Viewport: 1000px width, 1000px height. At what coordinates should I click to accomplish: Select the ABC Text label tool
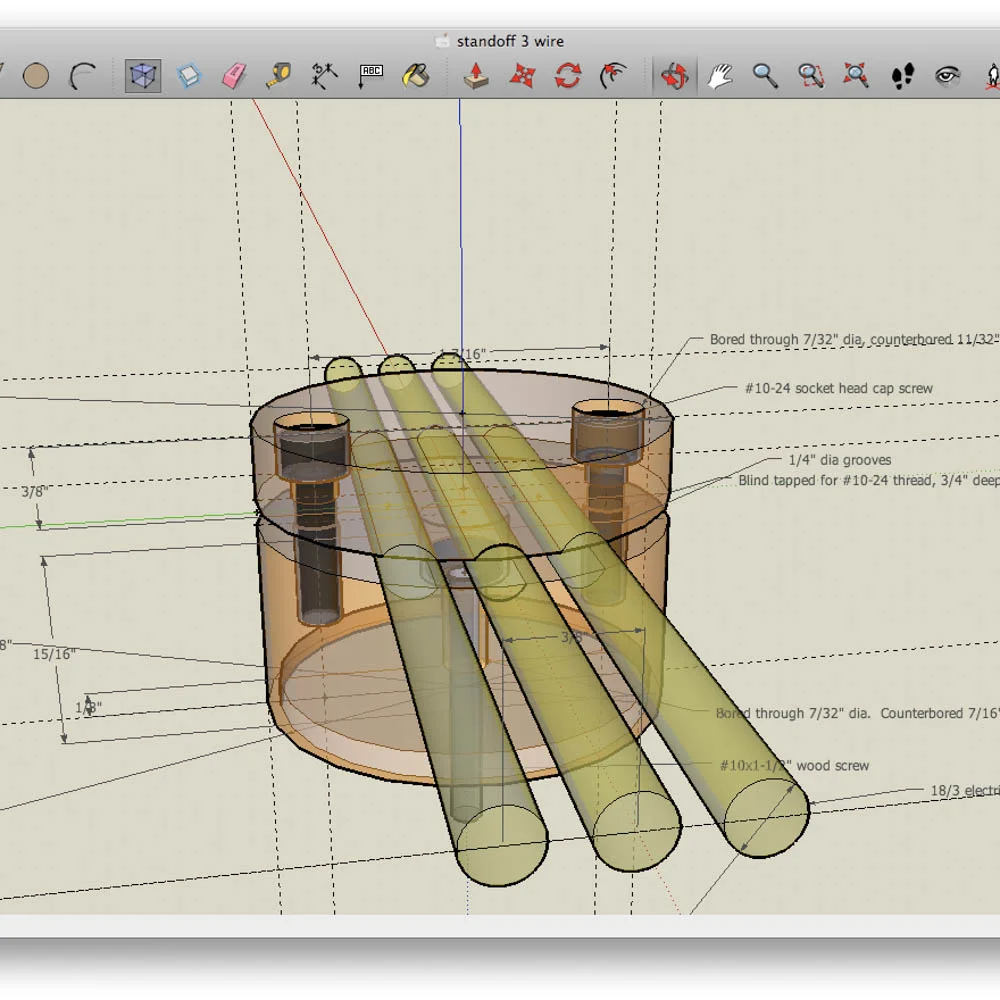click(x=371, y=77)
